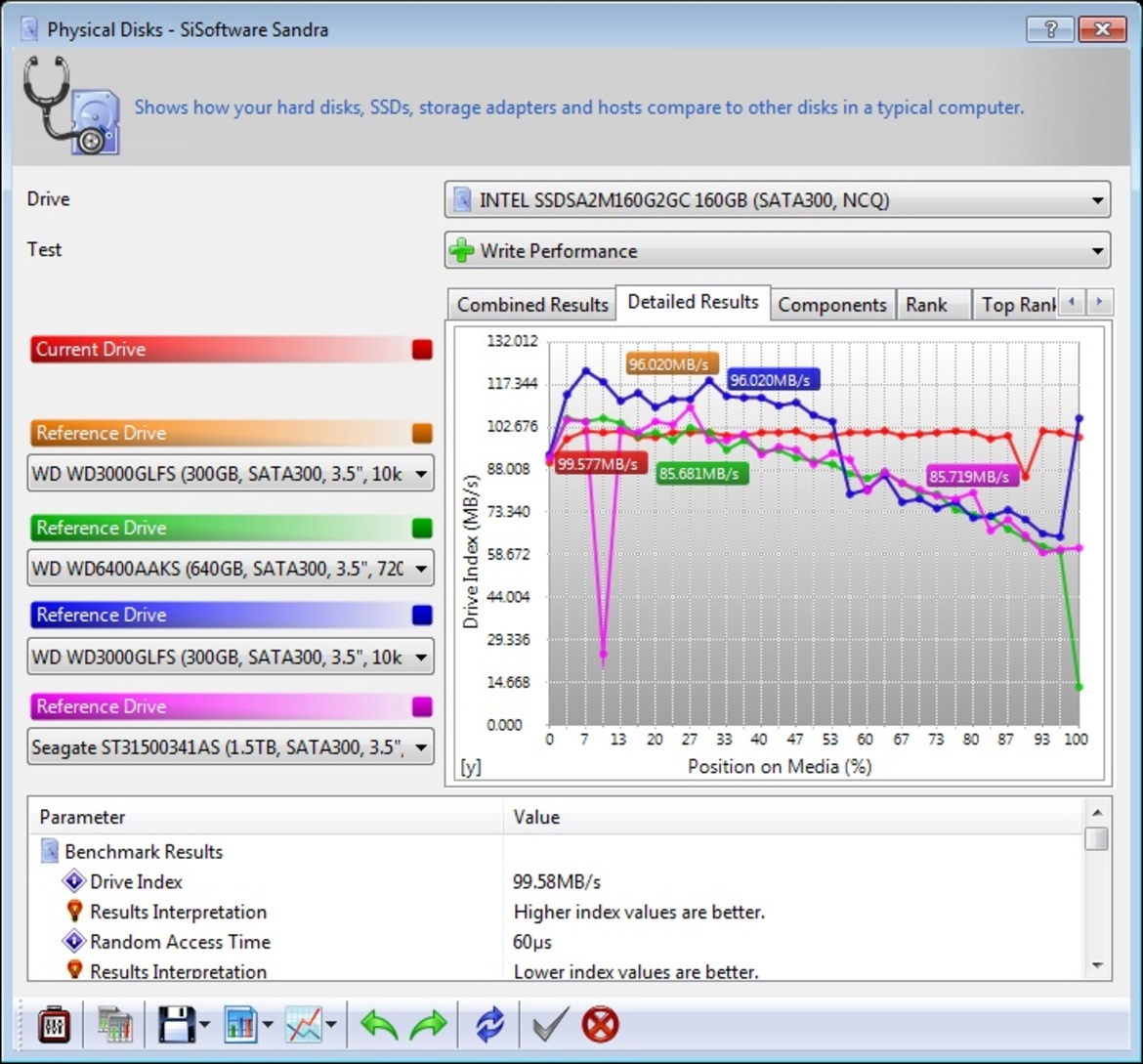Click the stethoscope disk module icon

[x=71, y=105]
